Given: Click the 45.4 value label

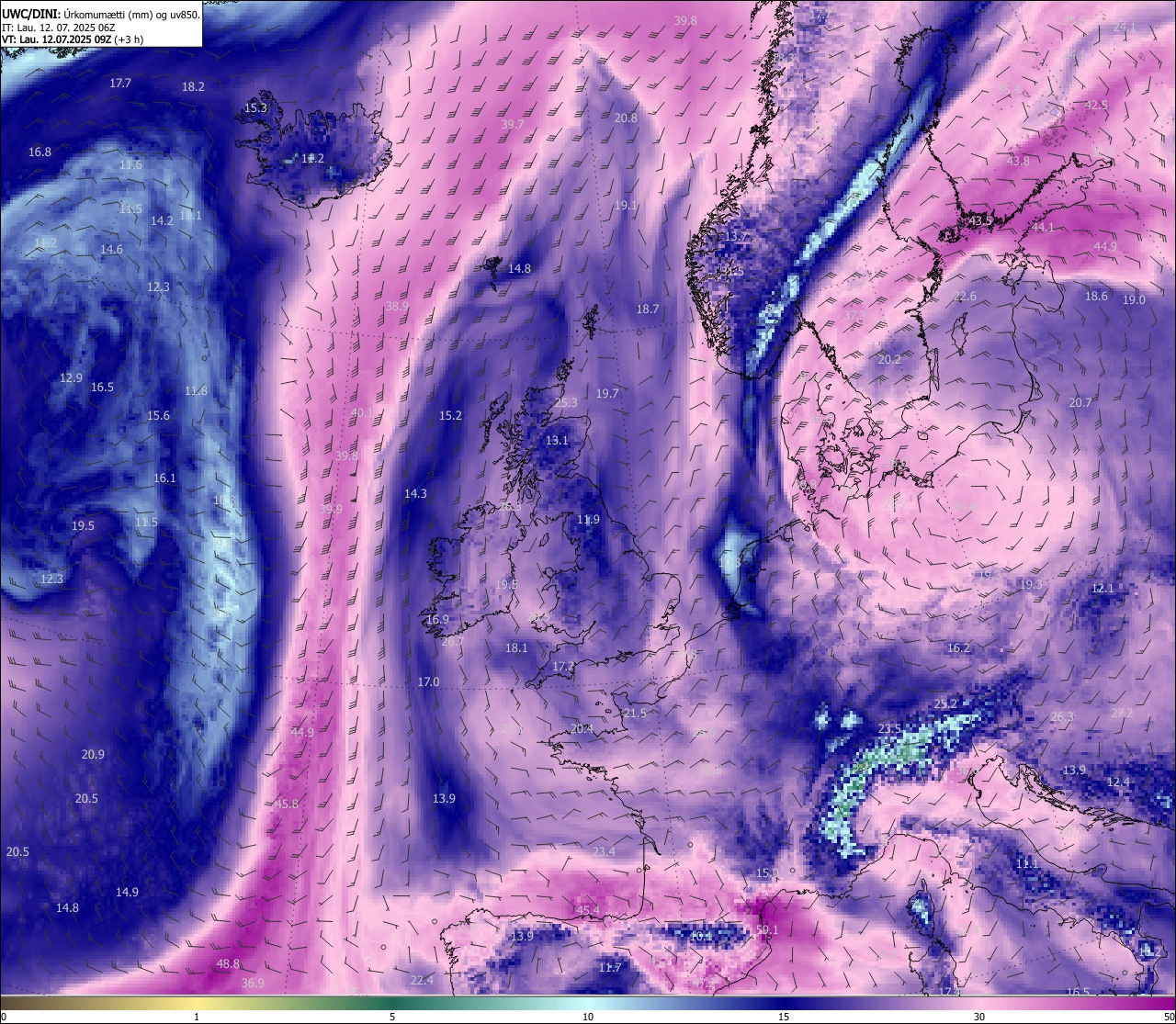Looking at the screenshot, I should pyautogui.click(x=588, y=910).
